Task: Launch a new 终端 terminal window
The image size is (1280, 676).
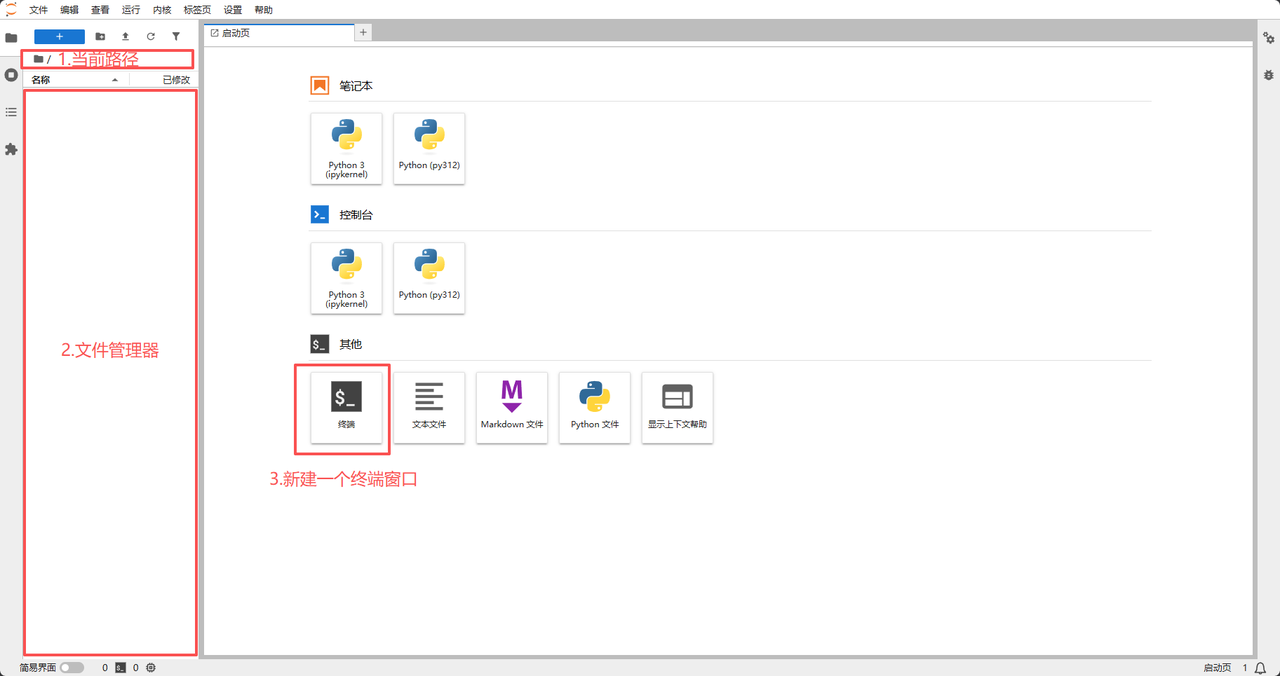Action: 345,407
